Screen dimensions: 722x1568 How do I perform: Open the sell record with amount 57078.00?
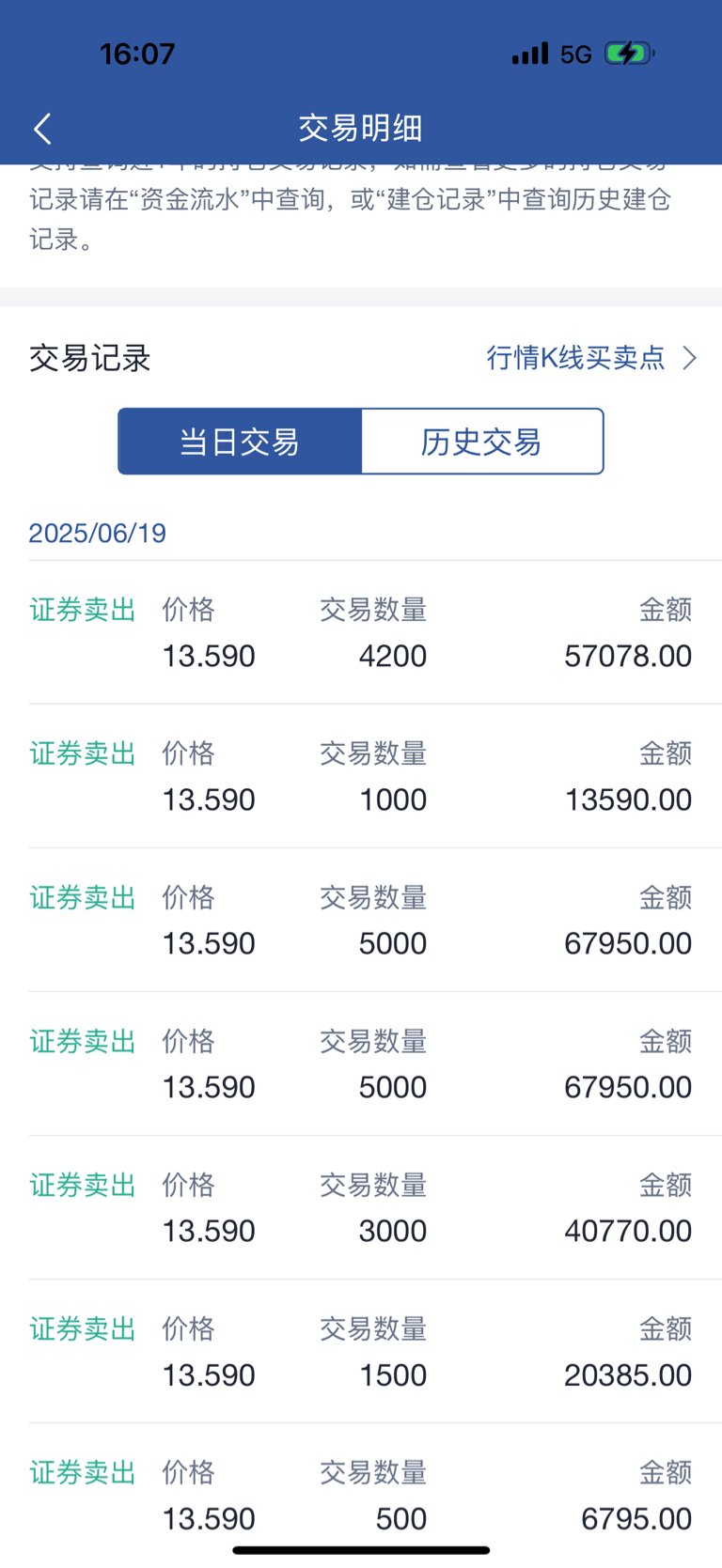pos(361,632)
